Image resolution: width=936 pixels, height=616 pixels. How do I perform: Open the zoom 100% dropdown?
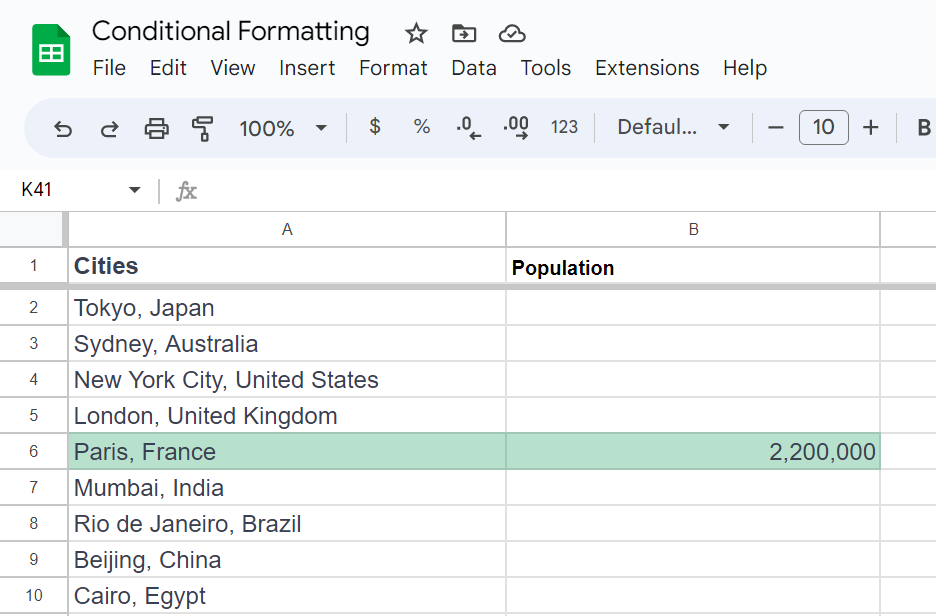(283, 128)
